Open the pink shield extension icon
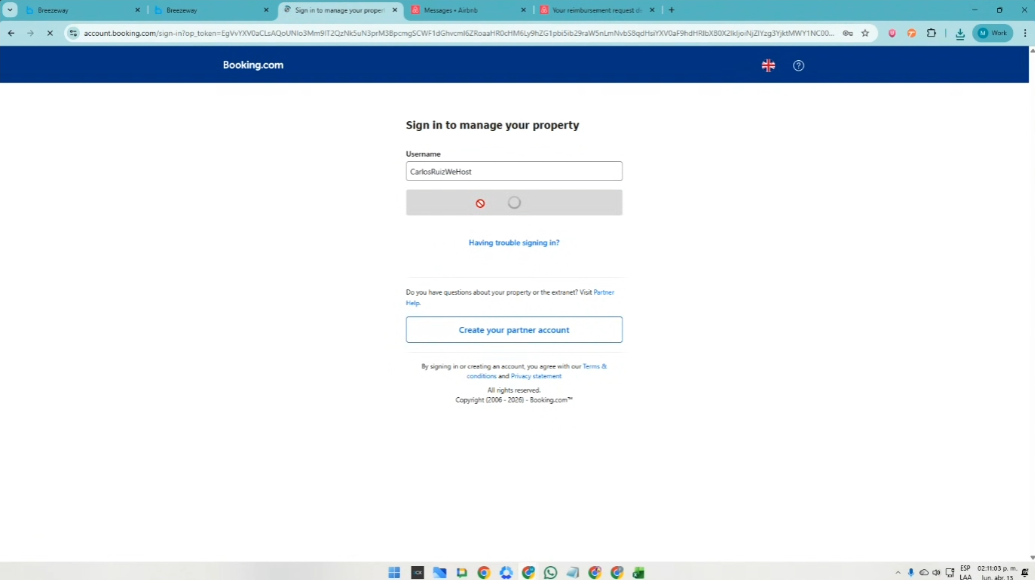The height and width of the screenshot is (580, 1035). pyautogui.click(x=892, y=33)
